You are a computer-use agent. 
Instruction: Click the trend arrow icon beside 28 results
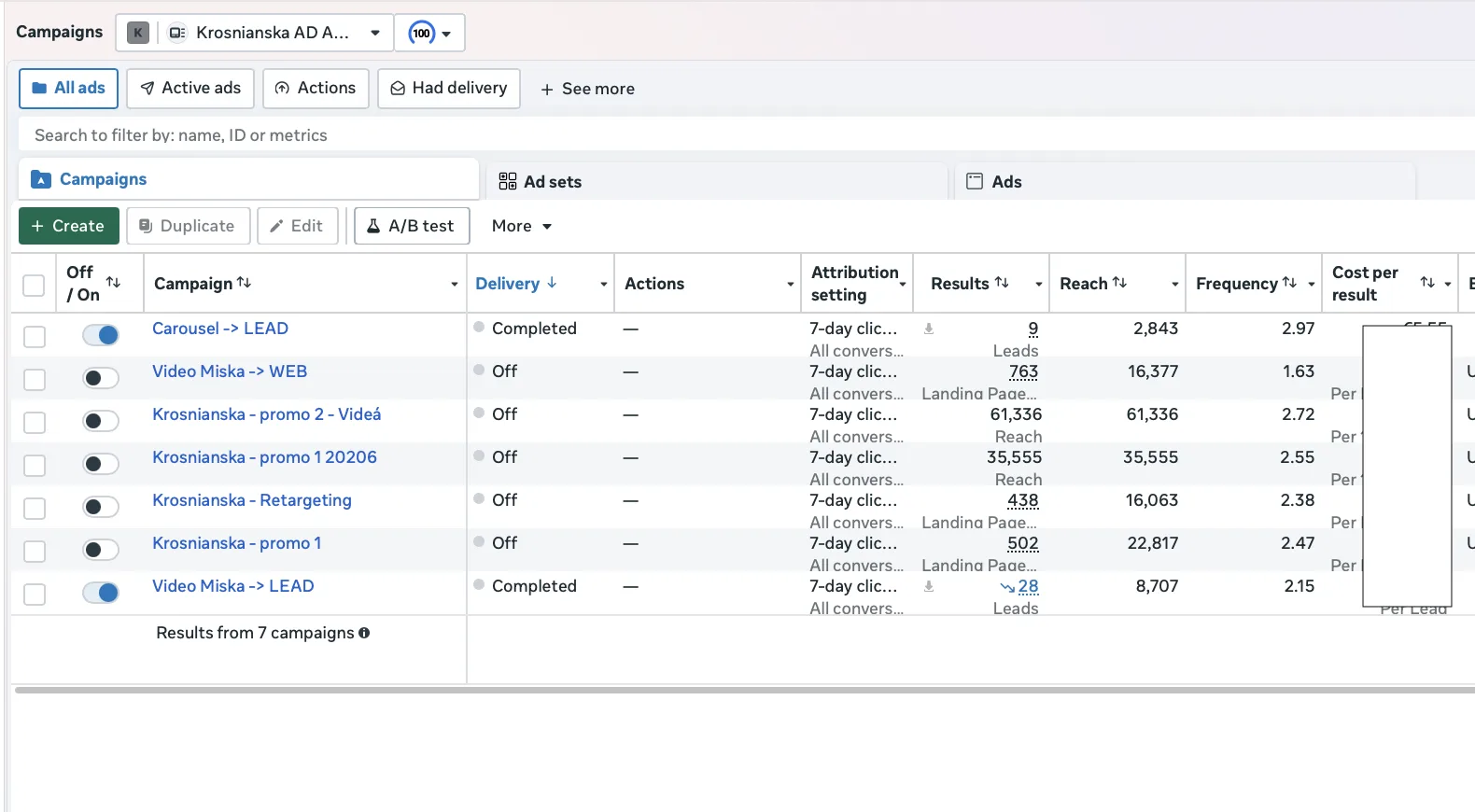pos(1007,587)
